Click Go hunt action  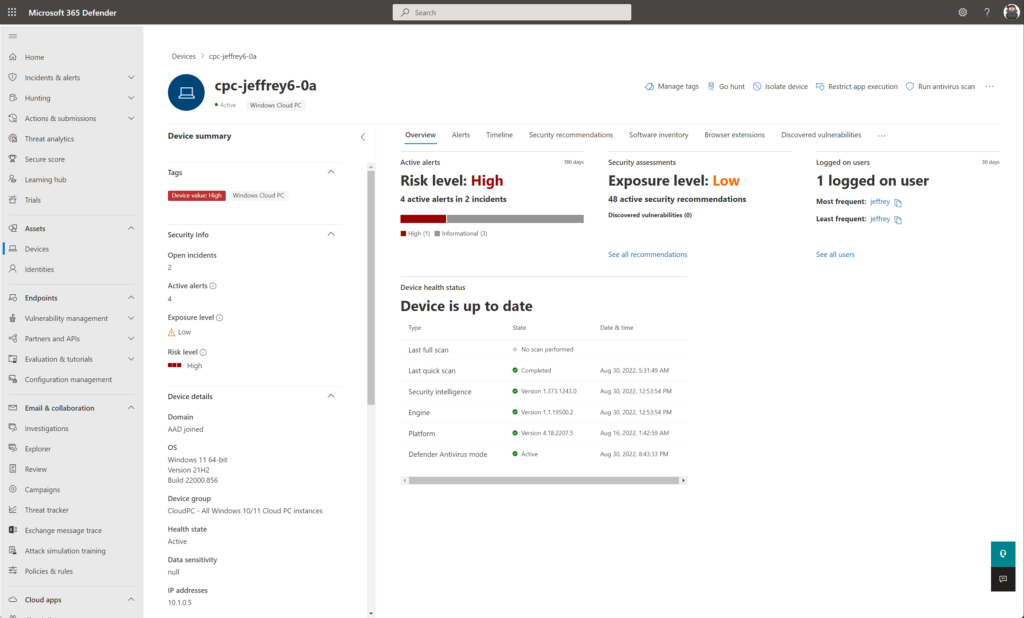pos(726,86)
